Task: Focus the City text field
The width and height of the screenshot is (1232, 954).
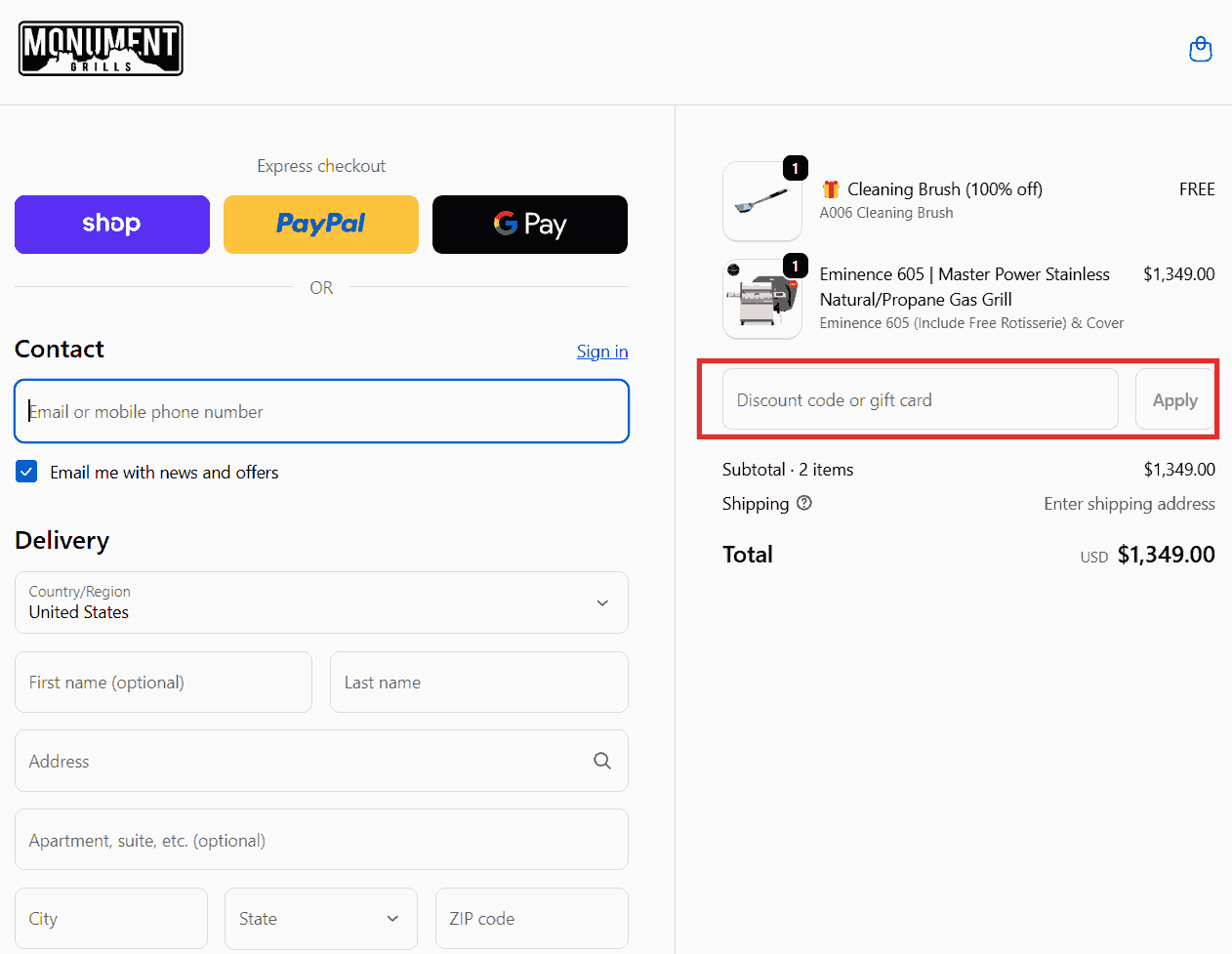Action: [x=111, y=918]
